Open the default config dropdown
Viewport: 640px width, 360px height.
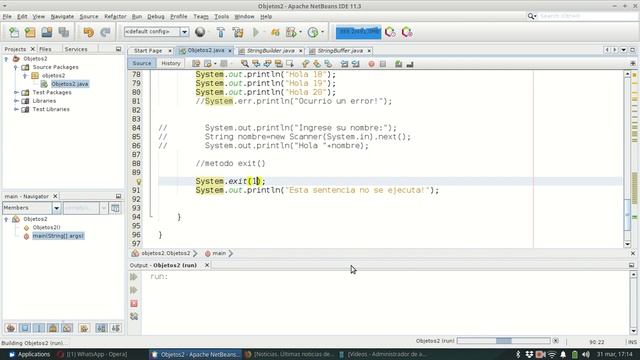(x=184, y=32)
